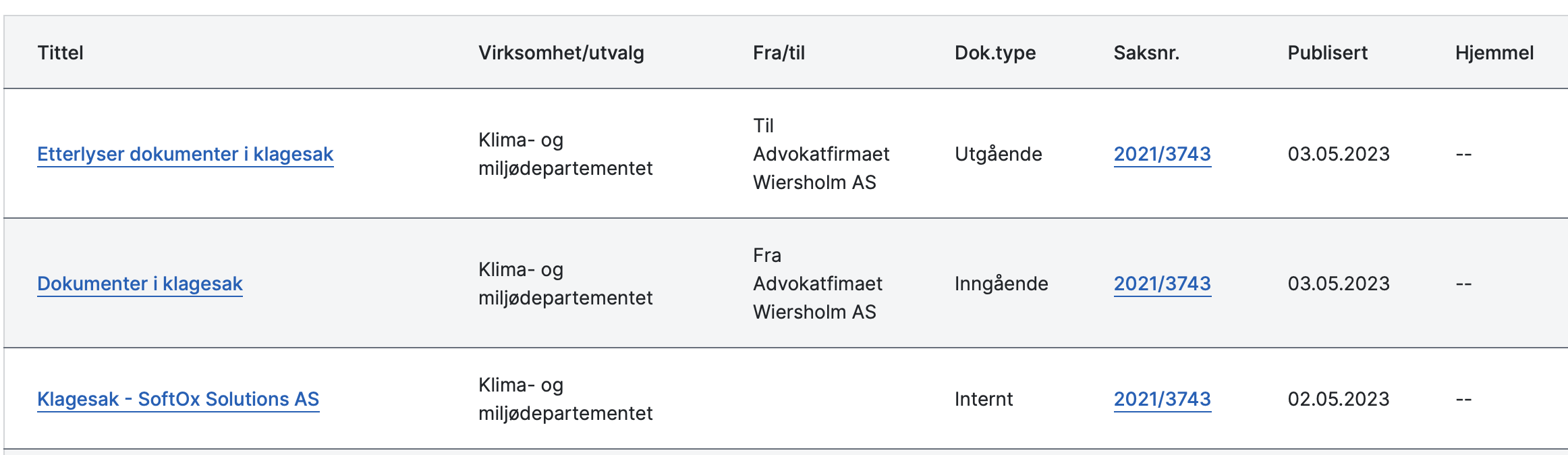
Task: Open 'Klagesak - SoftOx Solutions AS' link
Action: point(178,399)
